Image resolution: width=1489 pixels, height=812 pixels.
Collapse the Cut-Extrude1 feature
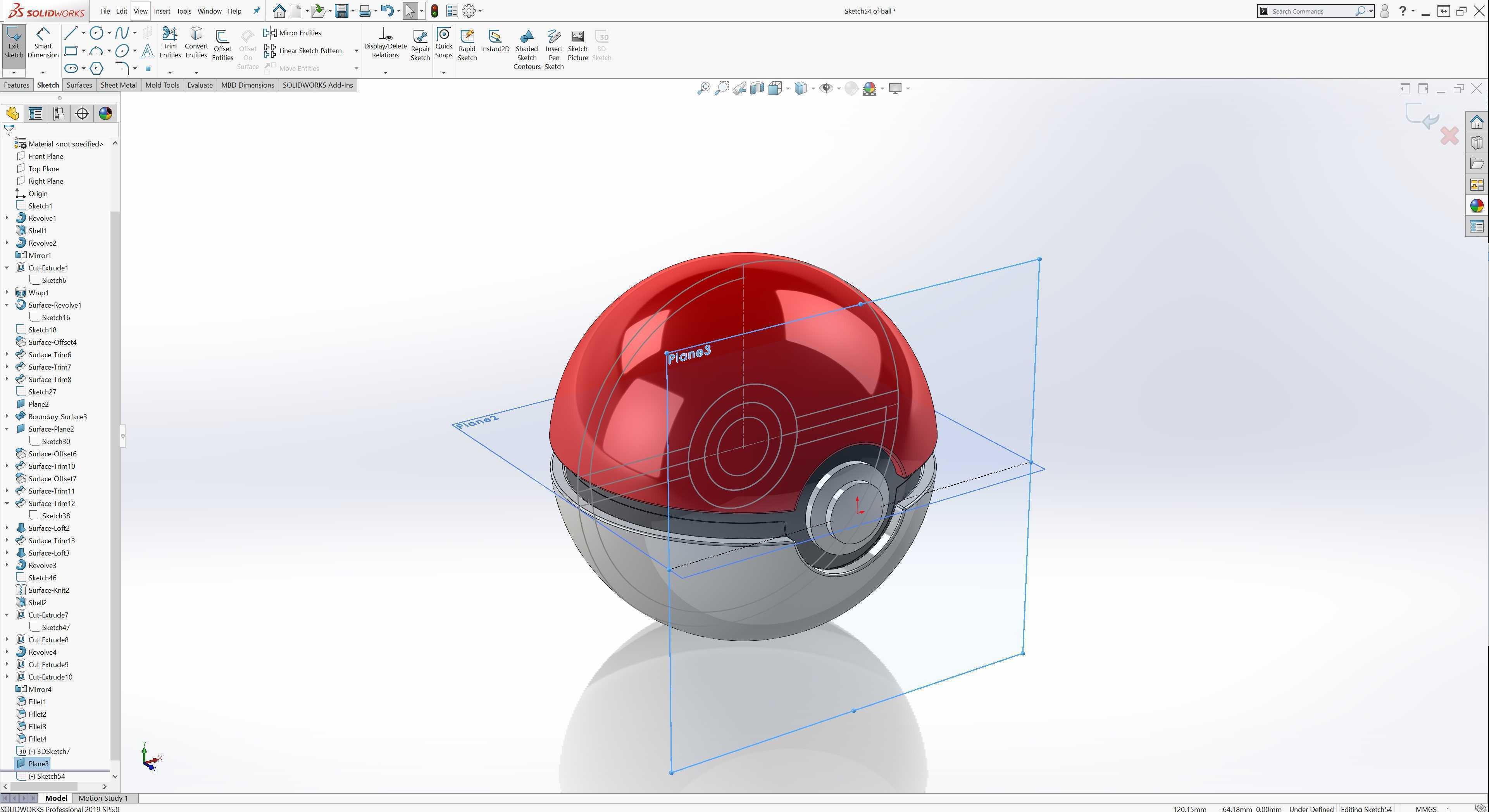[7, 268]
